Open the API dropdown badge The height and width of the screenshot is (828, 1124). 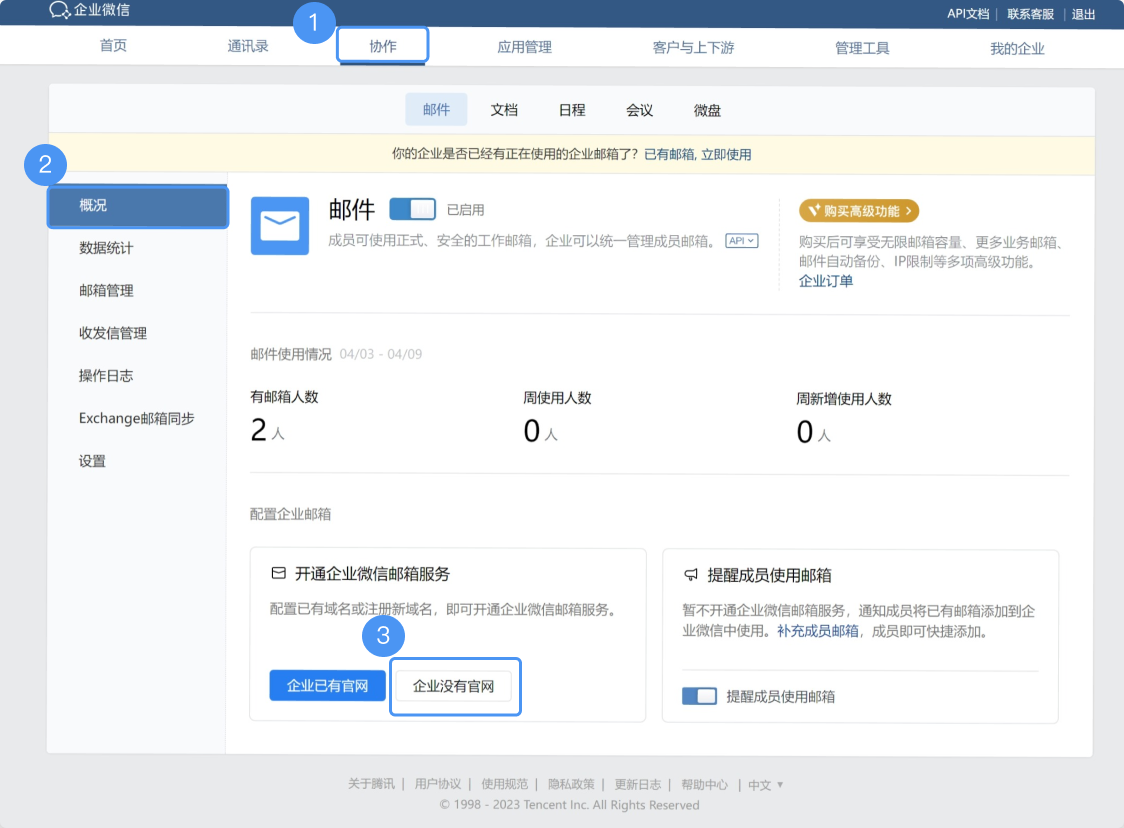pos(741,241)
